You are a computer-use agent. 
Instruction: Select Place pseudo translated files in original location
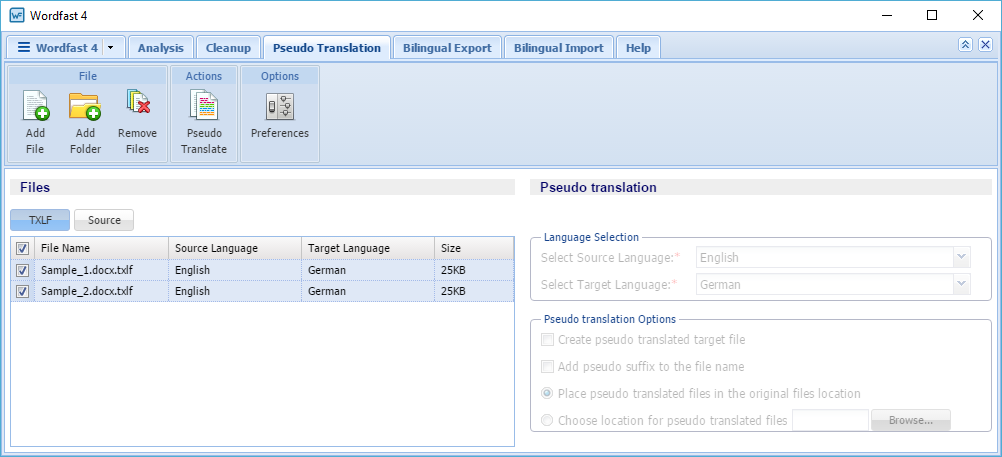pos(547,393)
